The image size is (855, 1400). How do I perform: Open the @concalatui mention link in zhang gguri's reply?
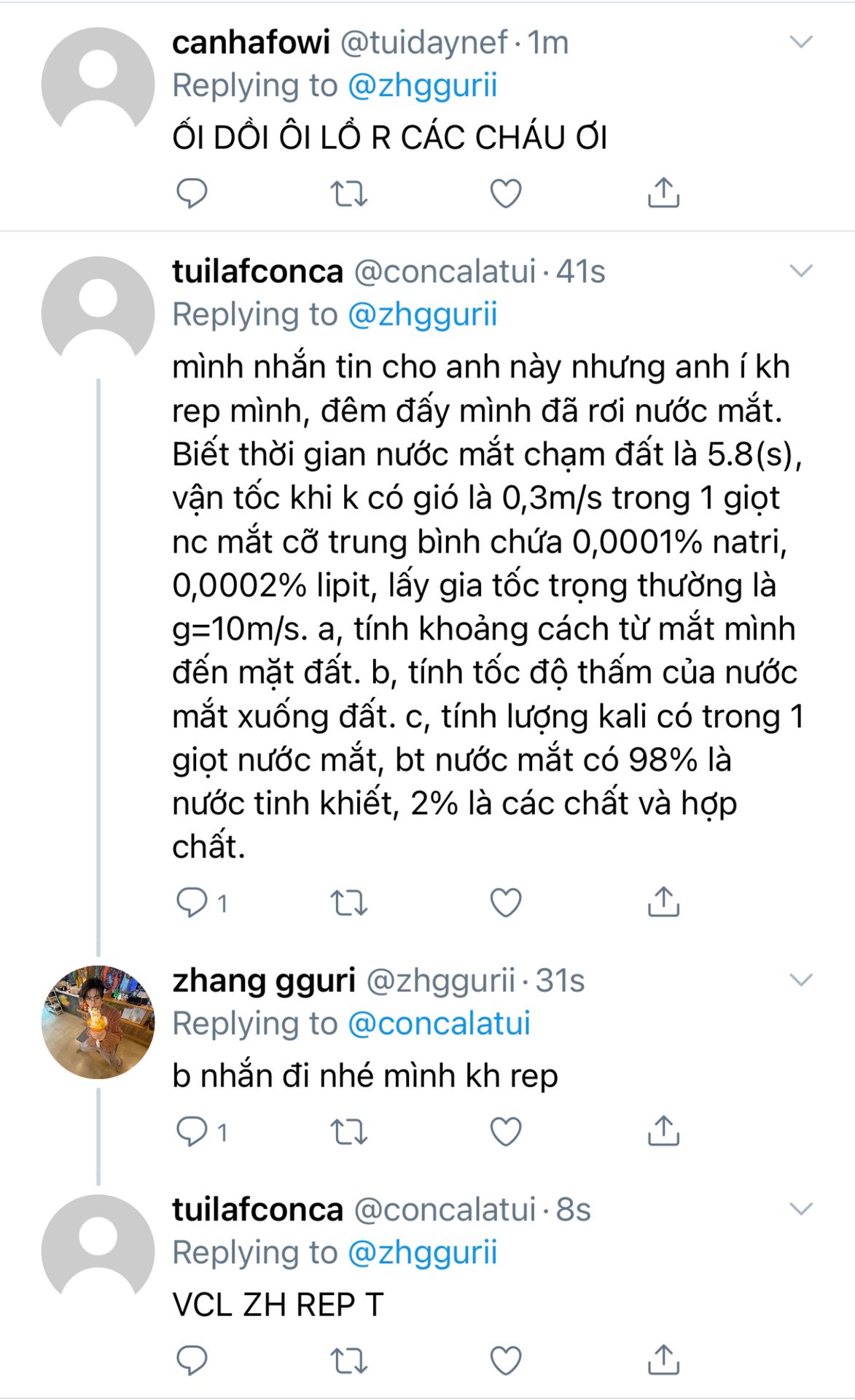coord(439,1024)
